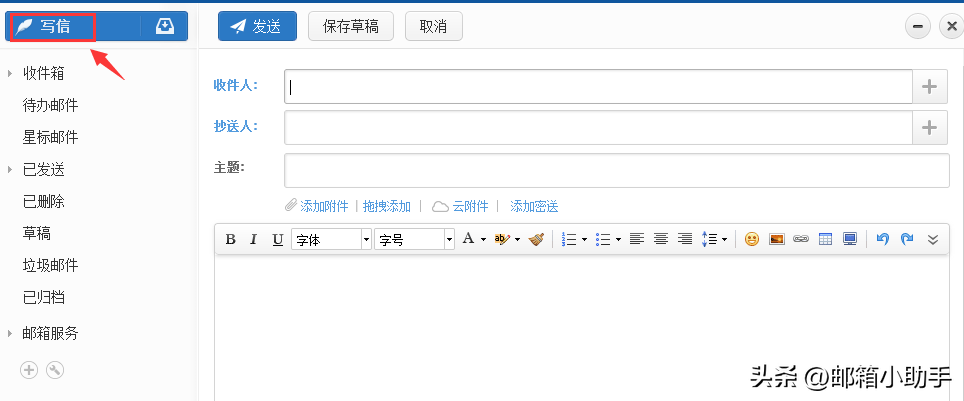Expand the 收件箱 folder tree
This screenshot has width=964, height=401.
[x=10, y=73]
